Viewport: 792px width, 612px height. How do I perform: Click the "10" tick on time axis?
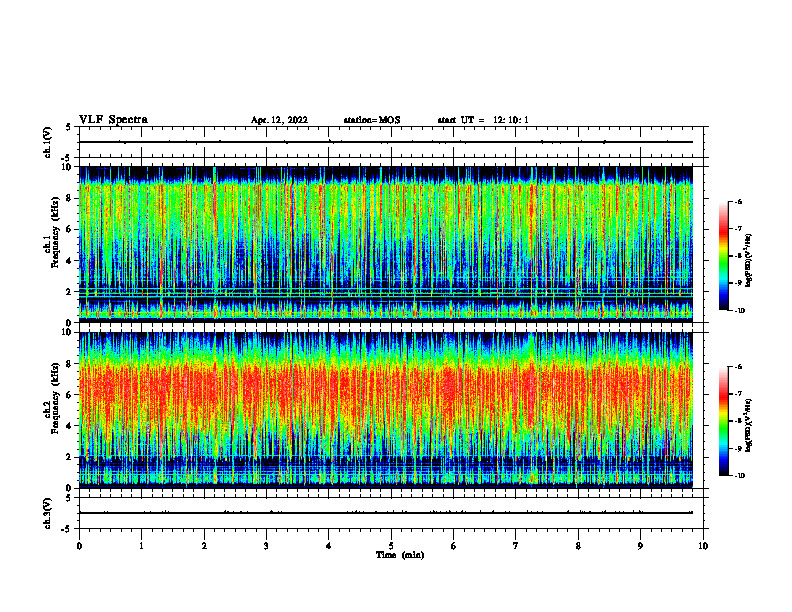pyautogui.click(x=703, y=546)
